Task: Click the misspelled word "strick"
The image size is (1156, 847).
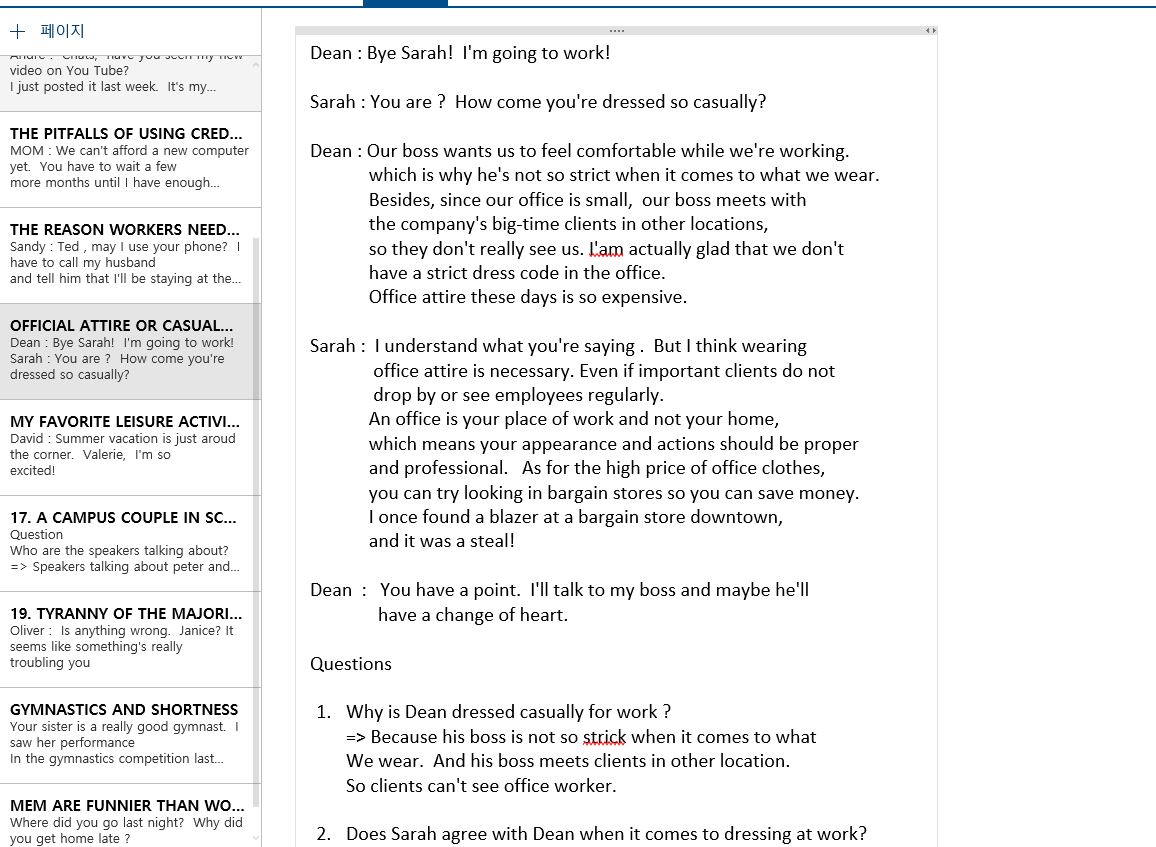Action: point(604,737)
